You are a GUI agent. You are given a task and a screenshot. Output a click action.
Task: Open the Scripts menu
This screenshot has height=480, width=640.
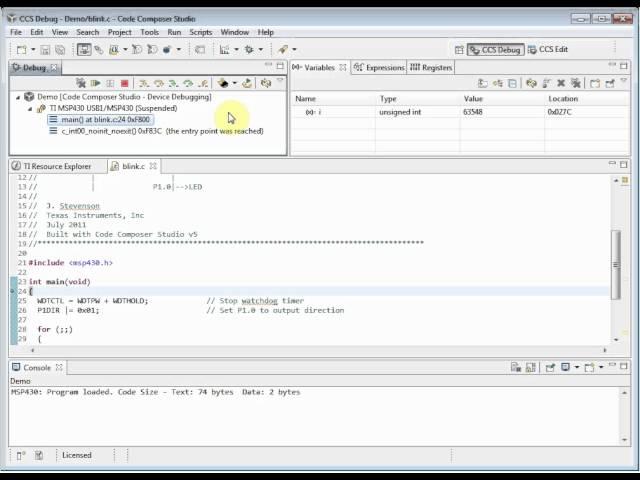200,32
